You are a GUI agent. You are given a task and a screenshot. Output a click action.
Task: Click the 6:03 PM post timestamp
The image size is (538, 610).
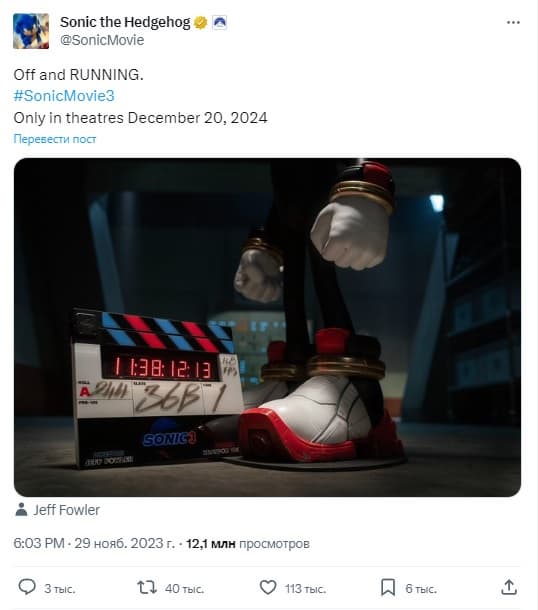(39, 543)
